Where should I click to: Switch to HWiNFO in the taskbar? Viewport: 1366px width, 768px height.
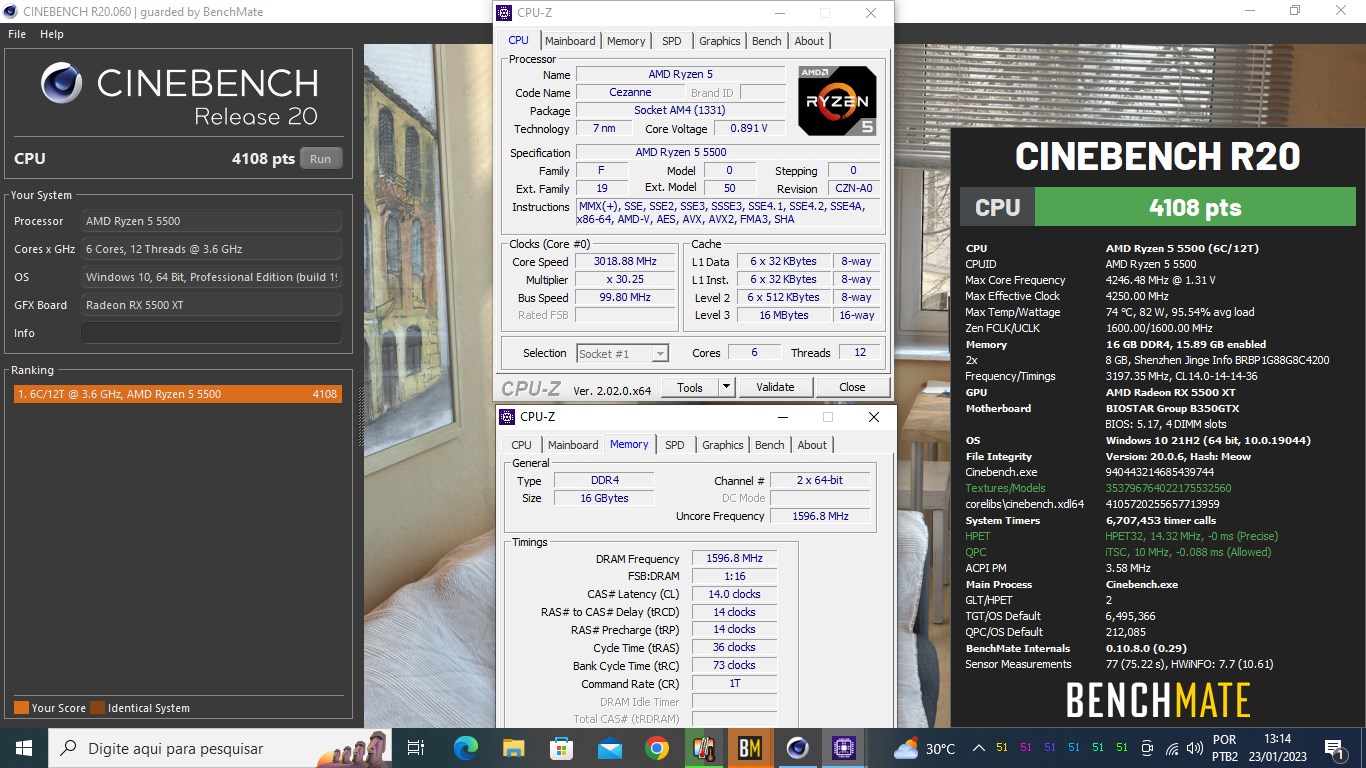(704, 748)
